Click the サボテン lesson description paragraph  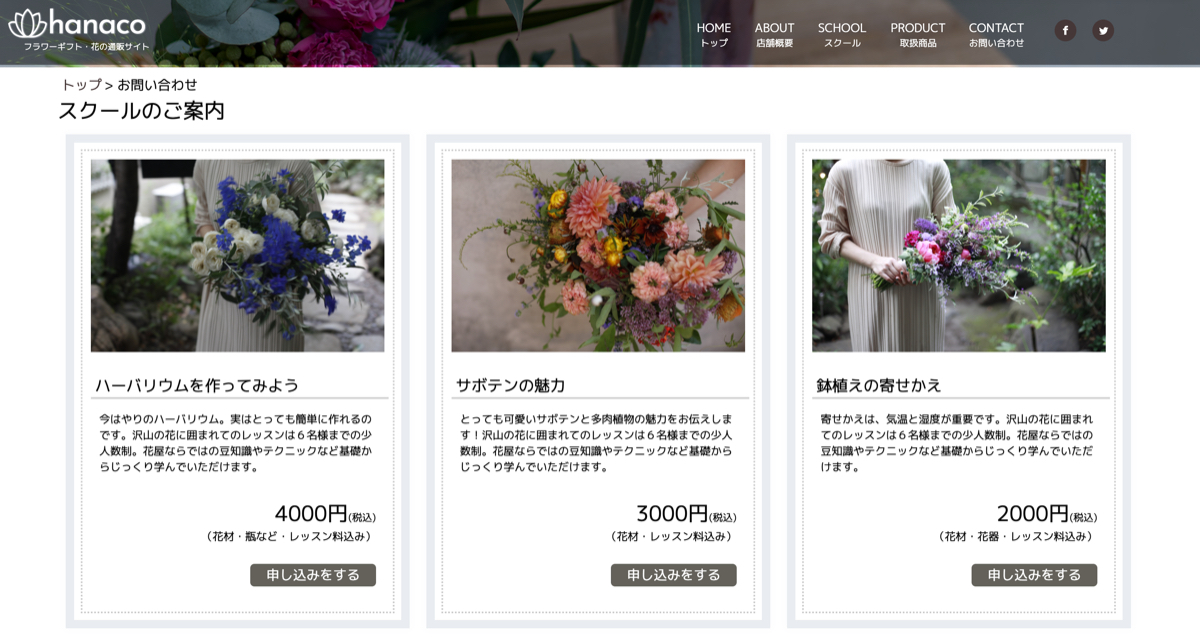(597, 442)
